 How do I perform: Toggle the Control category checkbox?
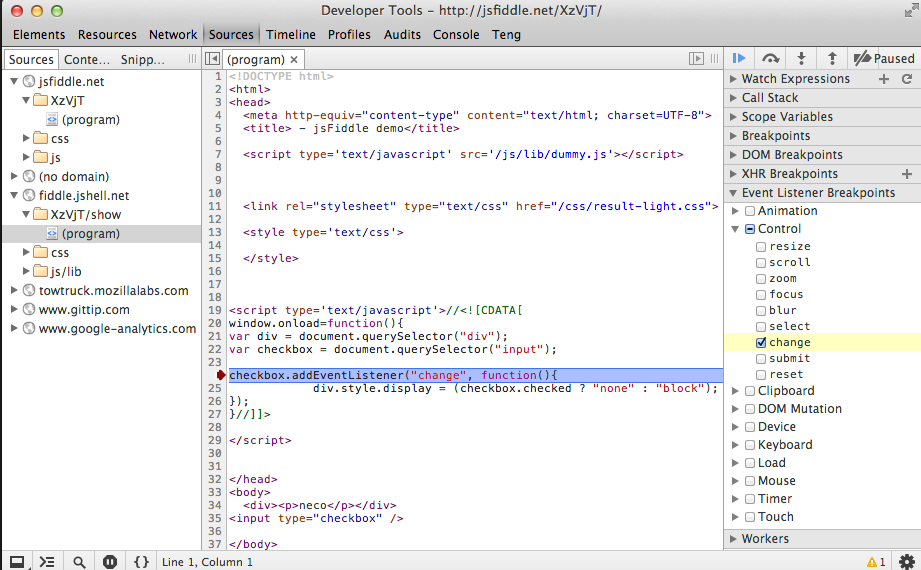749,229
